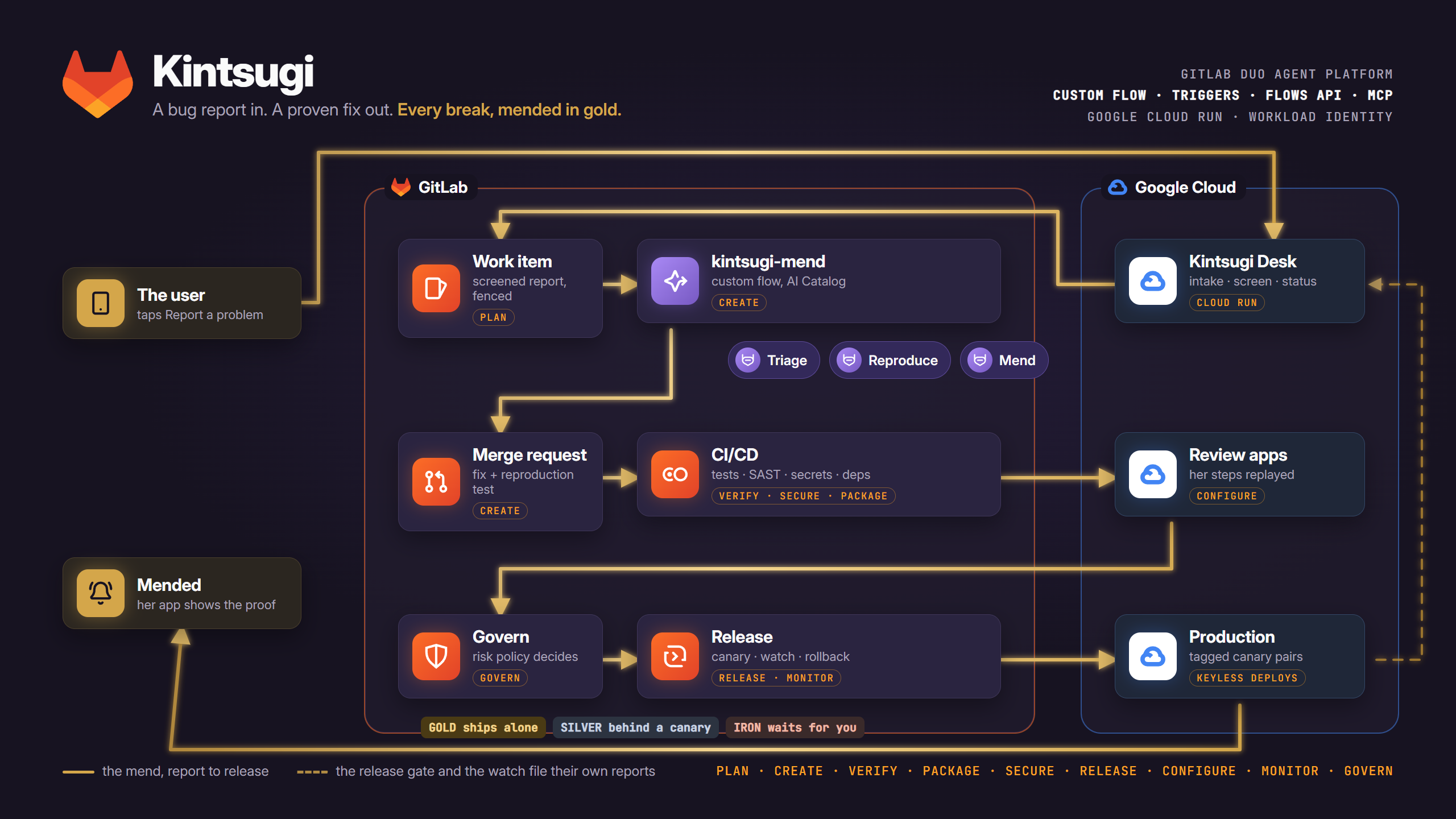Screen dimensions: 1456x819
Task: Click the GOVERN tag on the Govern card
Action: point(500,678)
